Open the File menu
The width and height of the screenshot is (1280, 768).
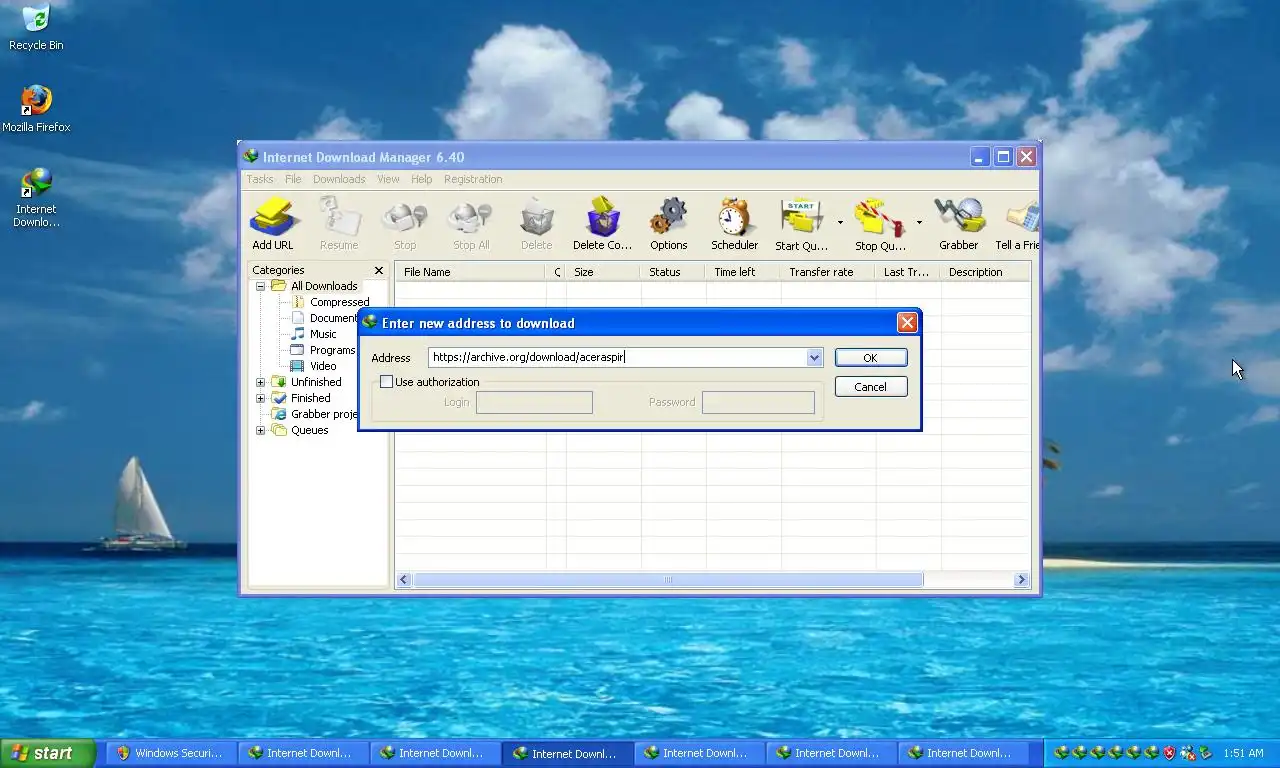tap(293, 179)
